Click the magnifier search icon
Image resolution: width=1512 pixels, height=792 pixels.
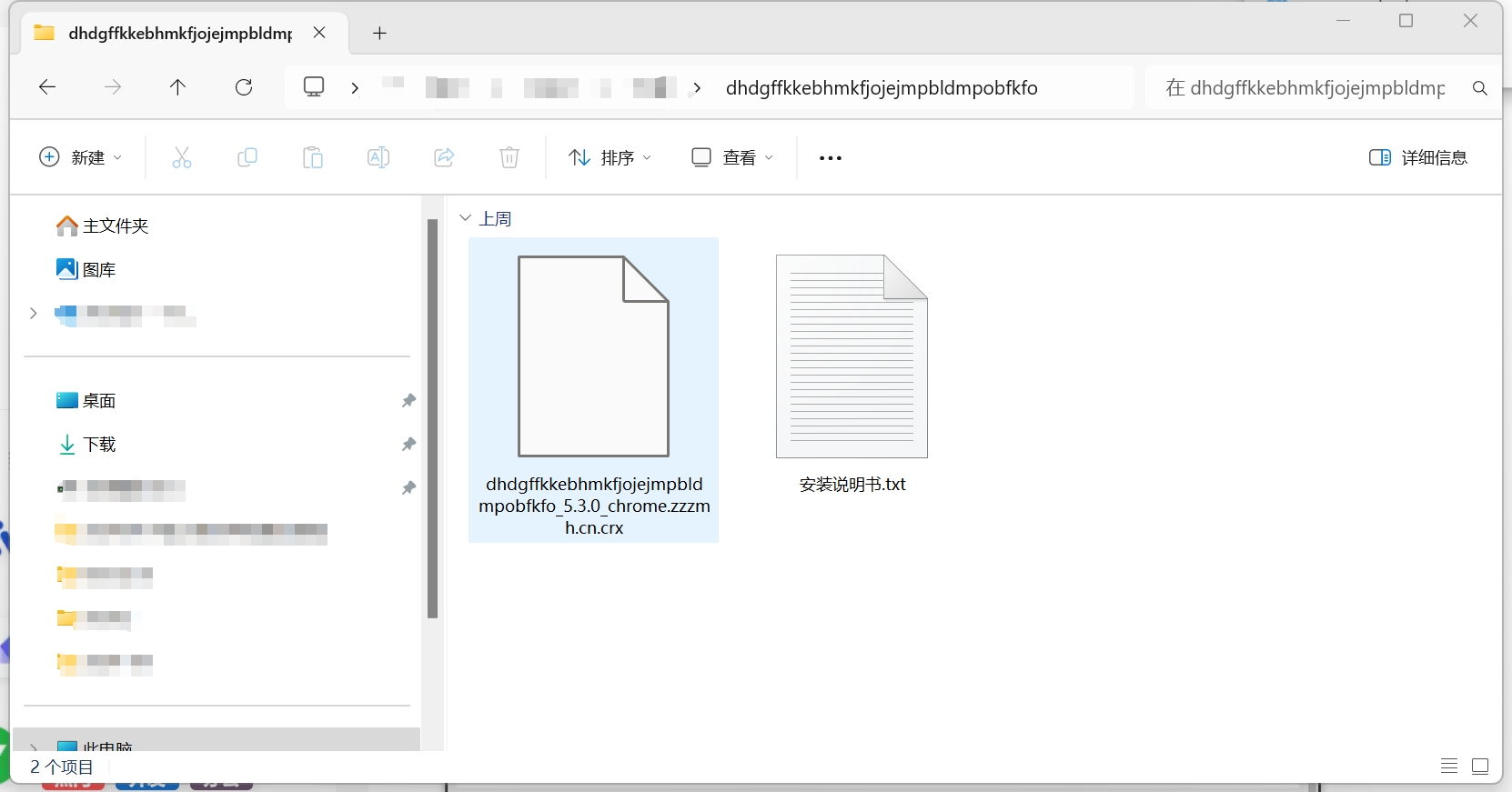[x=1480, y=88]
